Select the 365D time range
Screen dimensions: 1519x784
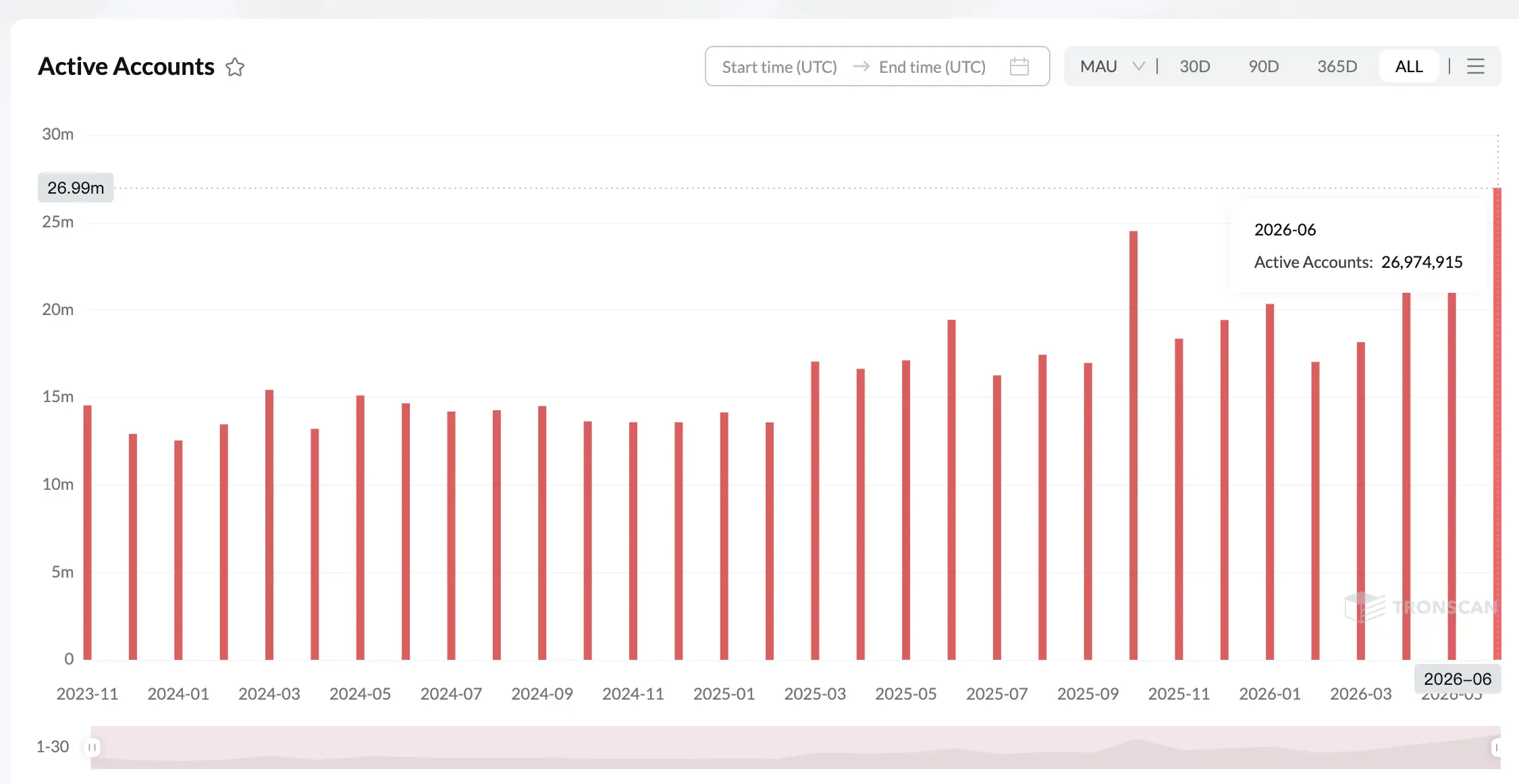tap(1337, 66)
